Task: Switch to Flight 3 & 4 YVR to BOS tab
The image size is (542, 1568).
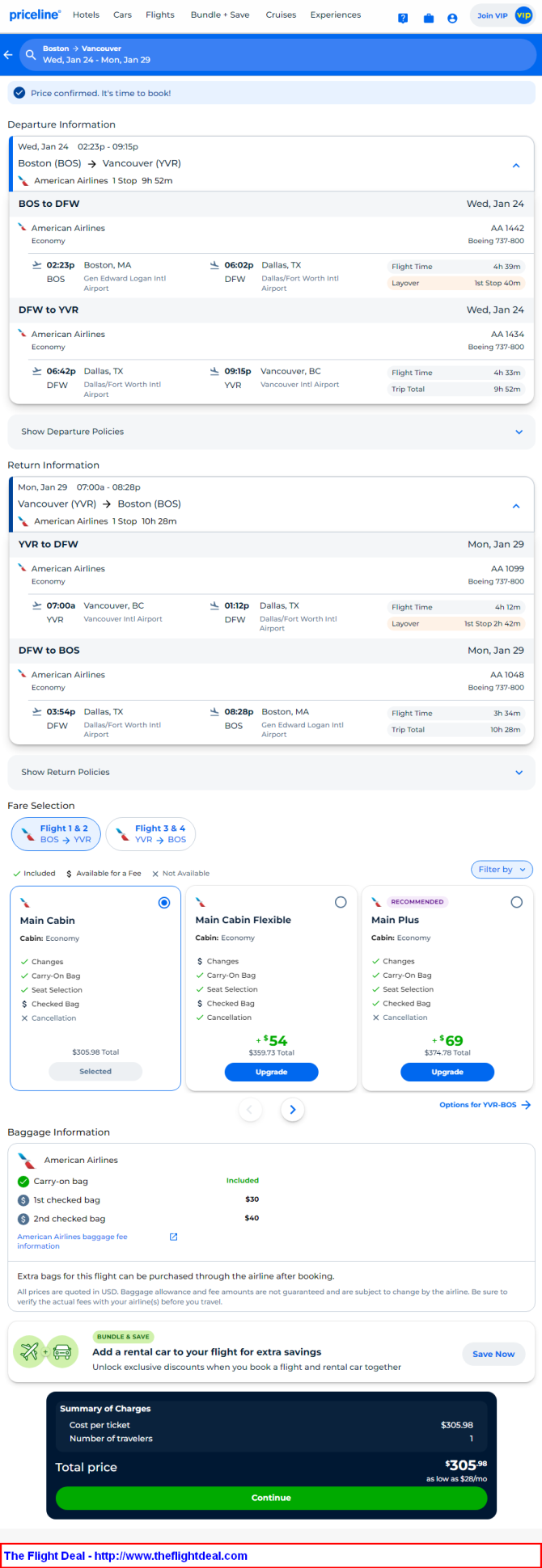Action: [x=150, y=833]
